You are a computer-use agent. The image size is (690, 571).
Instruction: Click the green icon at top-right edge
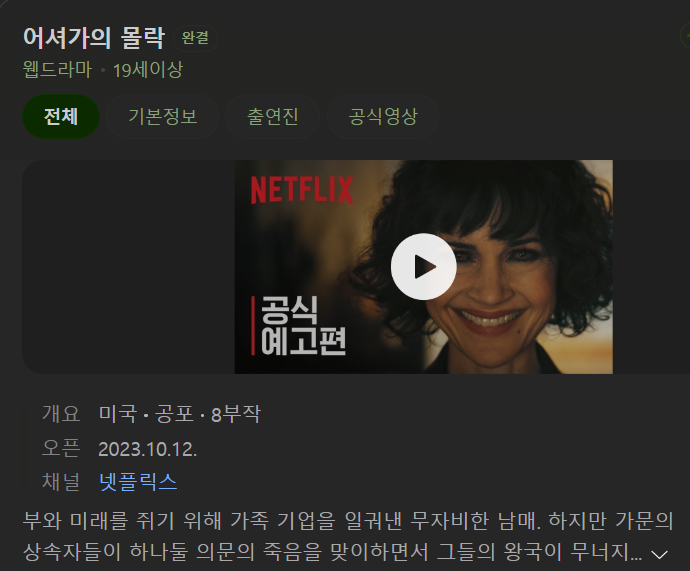point(686,36)
